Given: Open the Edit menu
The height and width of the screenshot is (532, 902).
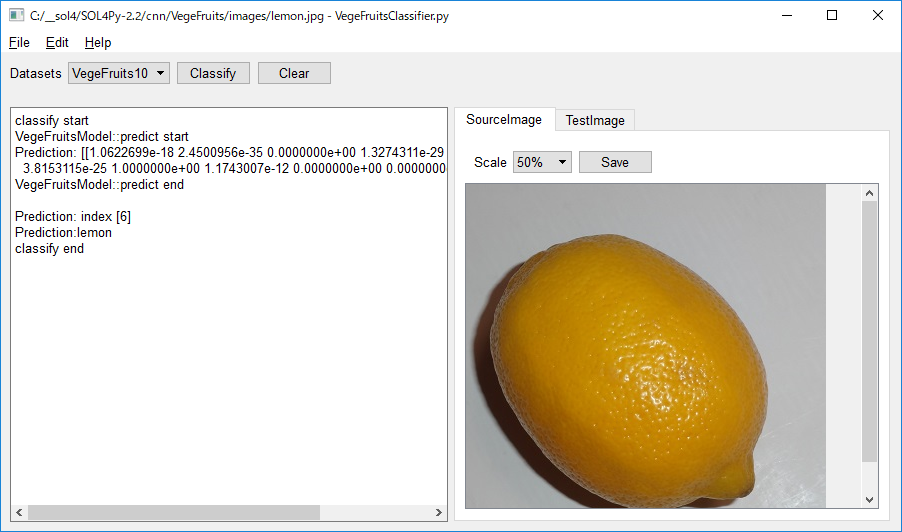Looking at the screenshot, I should point(57,43).
